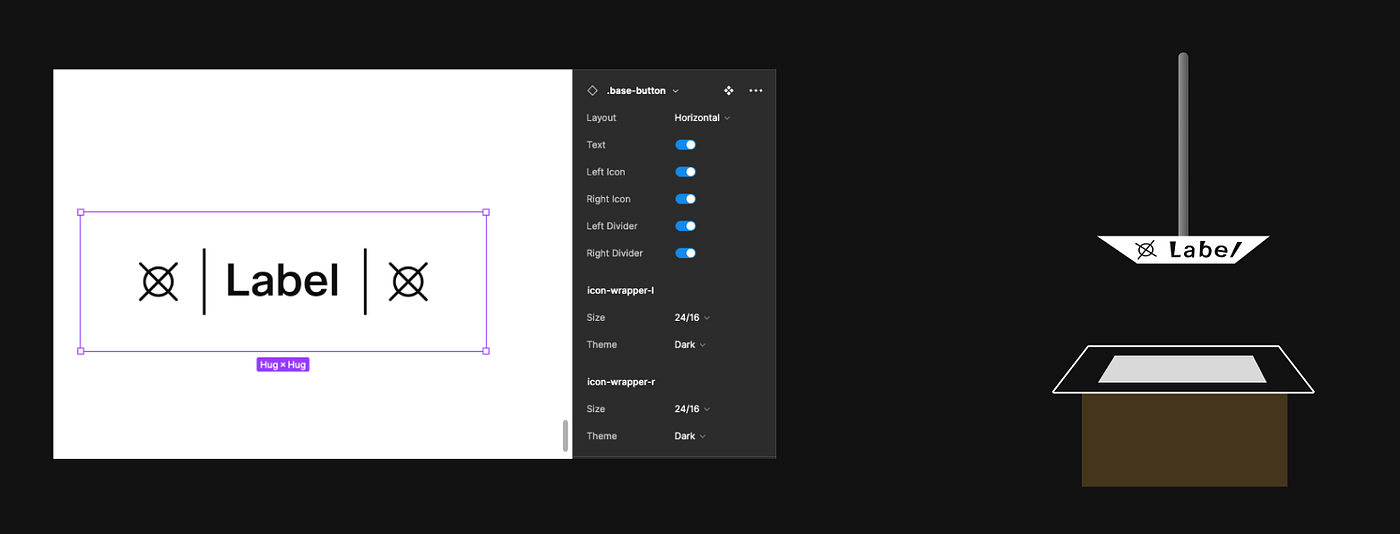
Task: Click the Left Icon property label
Action: 606,172
